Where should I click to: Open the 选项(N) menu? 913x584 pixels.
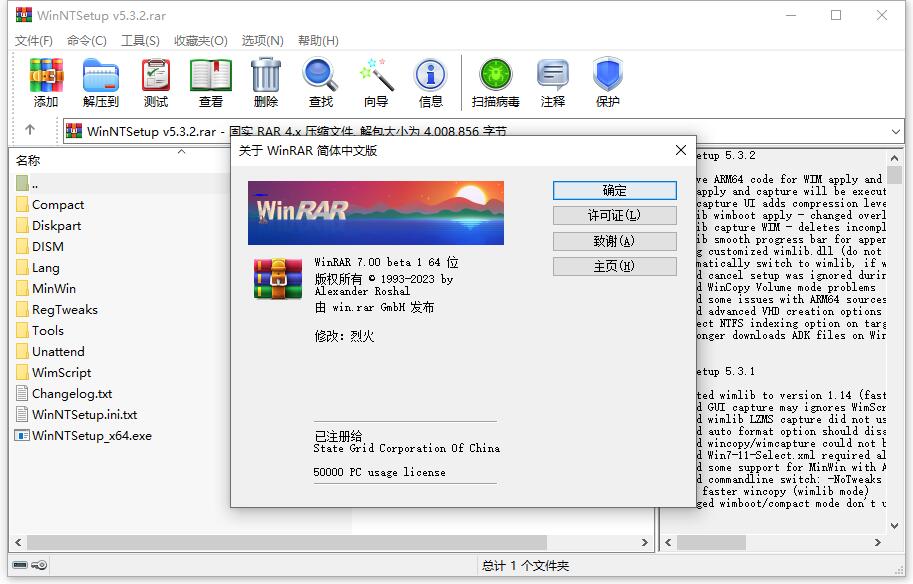tap(263, 40)
